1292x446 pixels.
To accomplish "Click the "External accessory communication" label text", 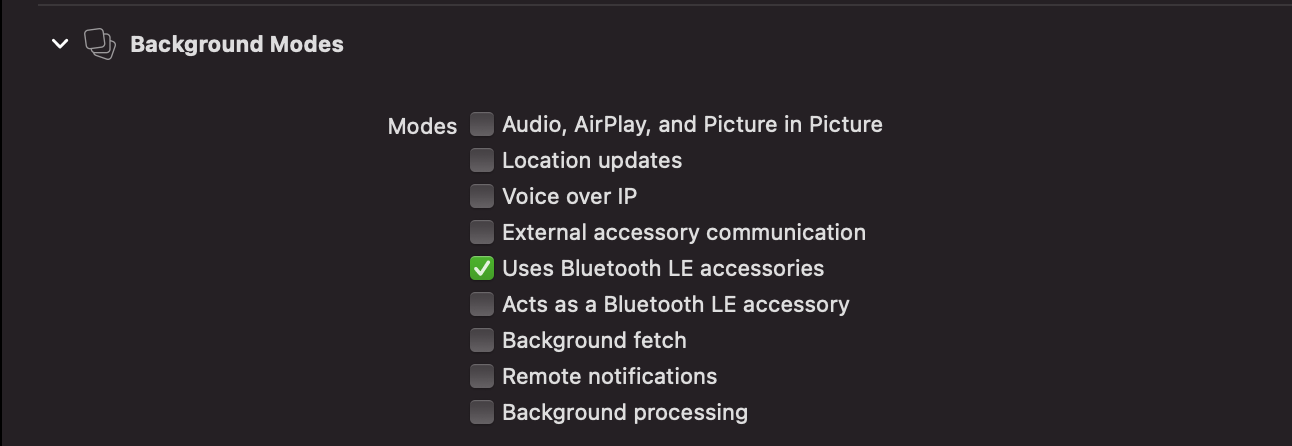I will click(684, 232).
